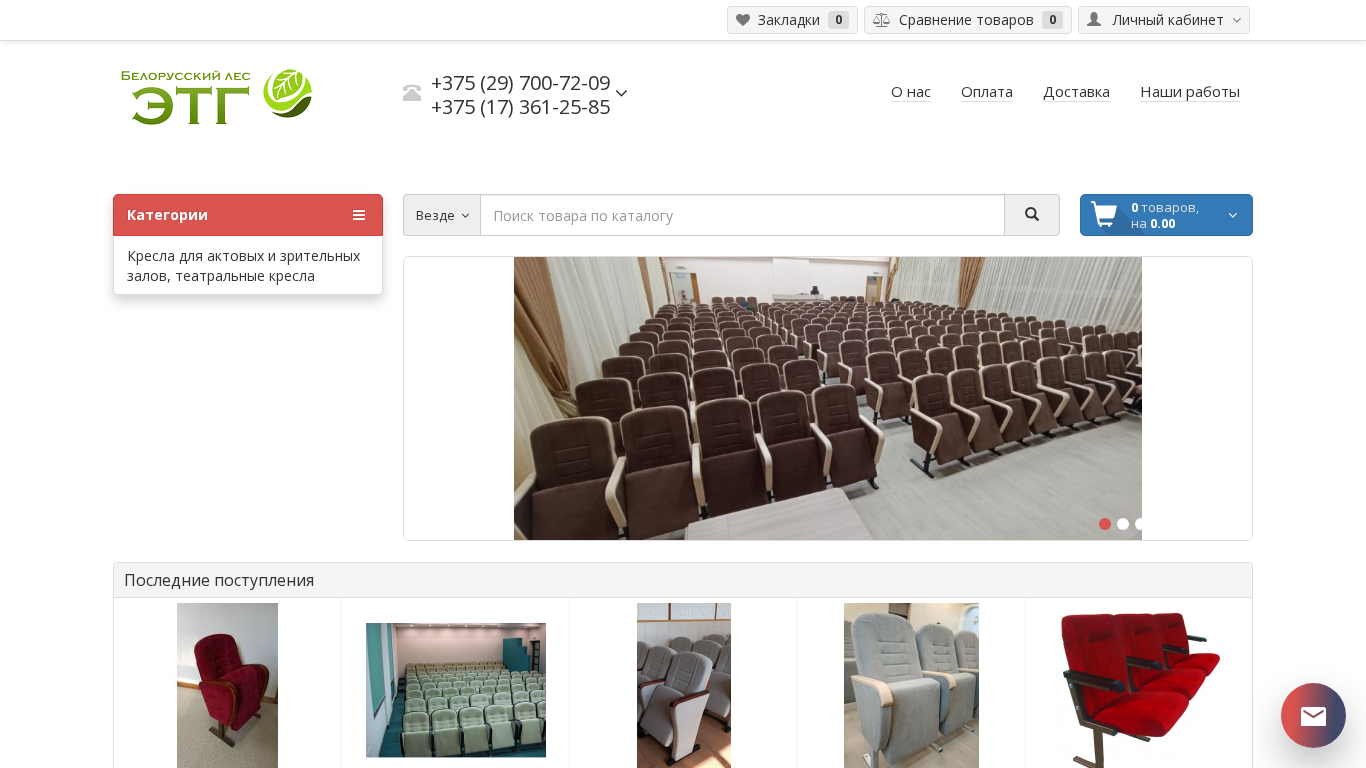Click the scales icon for comparison
This screenshot has height=768, width=1366.
point(881,20)
